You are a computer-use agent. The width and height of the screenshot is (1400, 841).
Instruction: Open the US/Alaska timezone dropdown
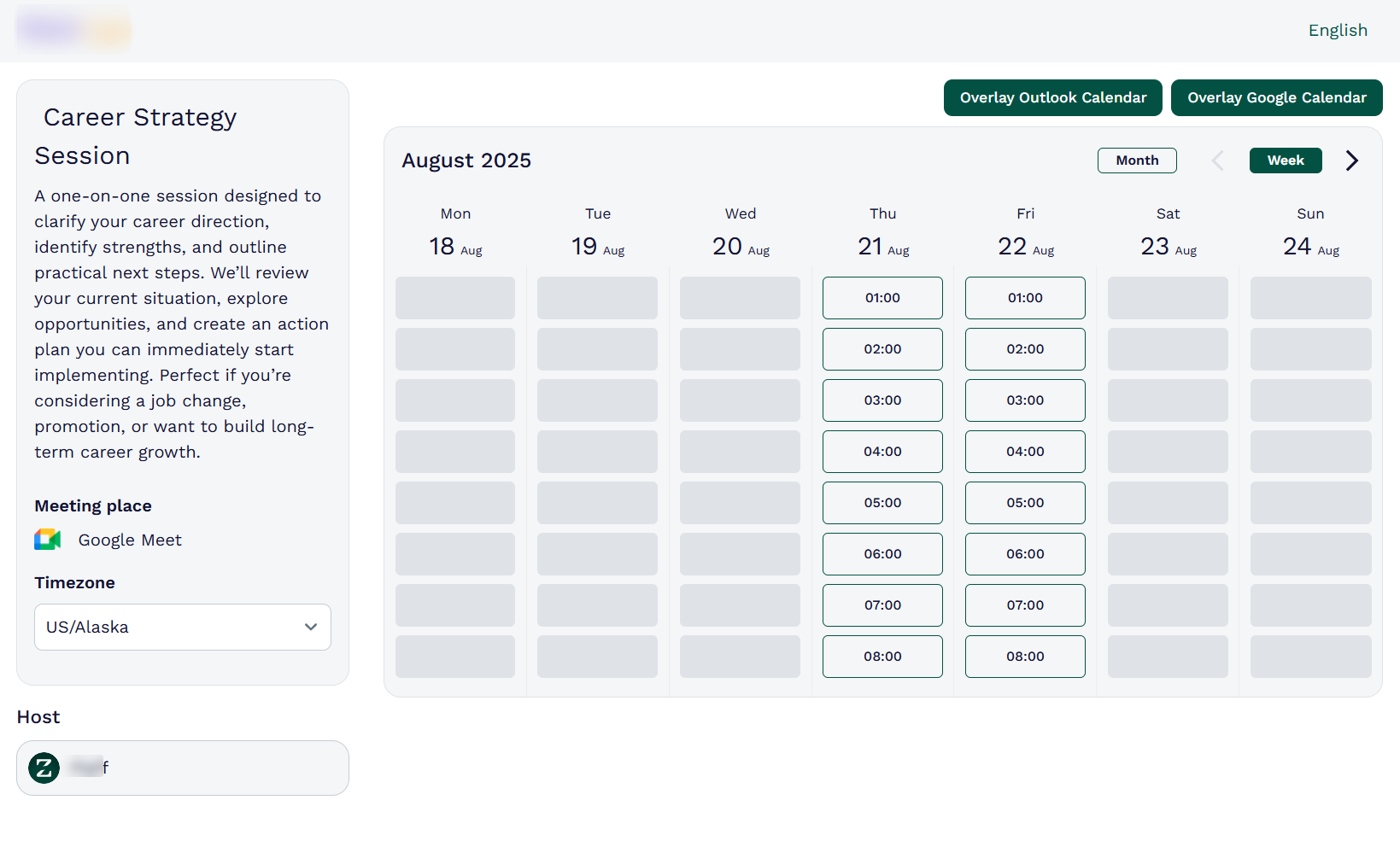[x=182, y=627]
